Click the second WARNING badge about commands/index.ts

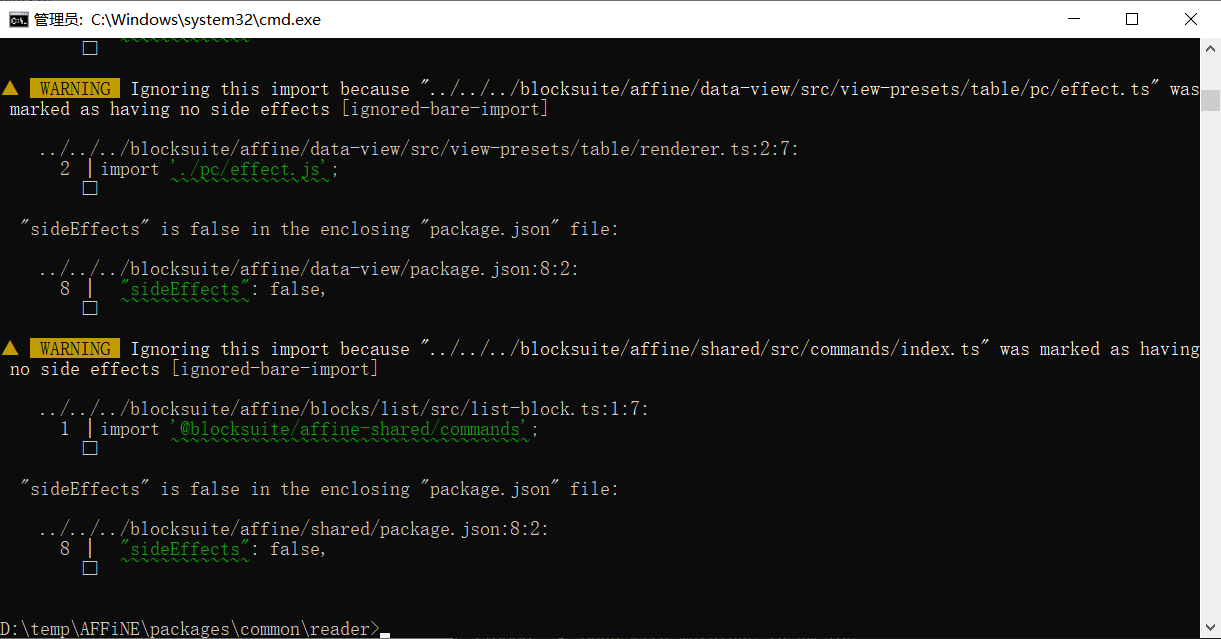coord(75,349)
